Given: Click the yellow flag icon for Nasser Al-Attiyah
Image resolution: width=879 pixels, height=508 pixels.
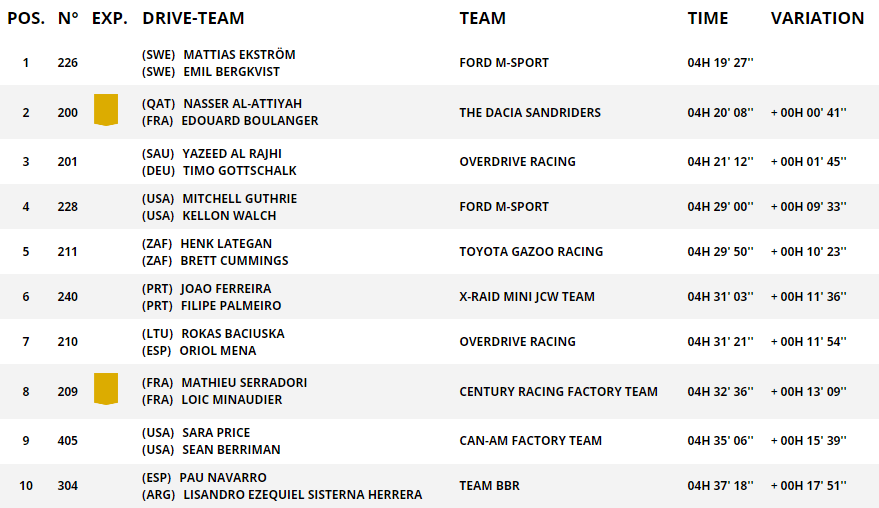Looking at the screenshot, I should [106, 110].
